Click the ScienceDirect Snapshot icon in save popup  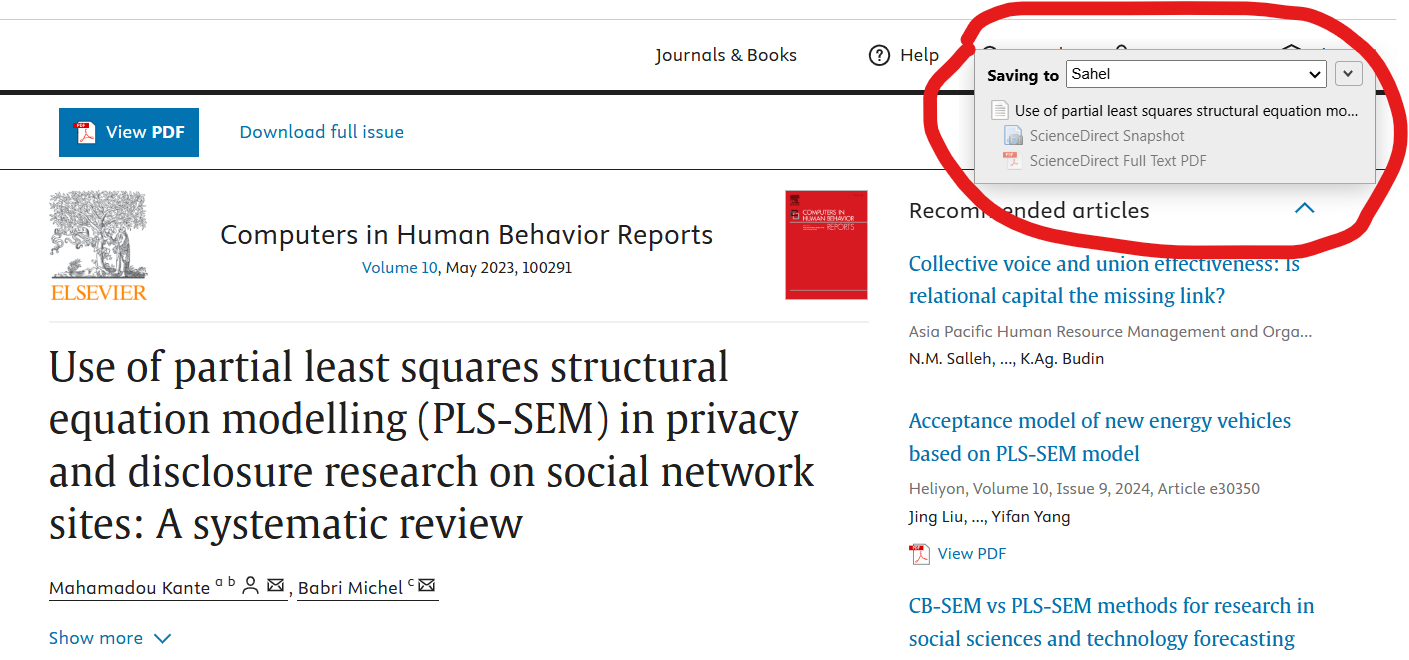pyautogui.click(x=1013, y=136)
